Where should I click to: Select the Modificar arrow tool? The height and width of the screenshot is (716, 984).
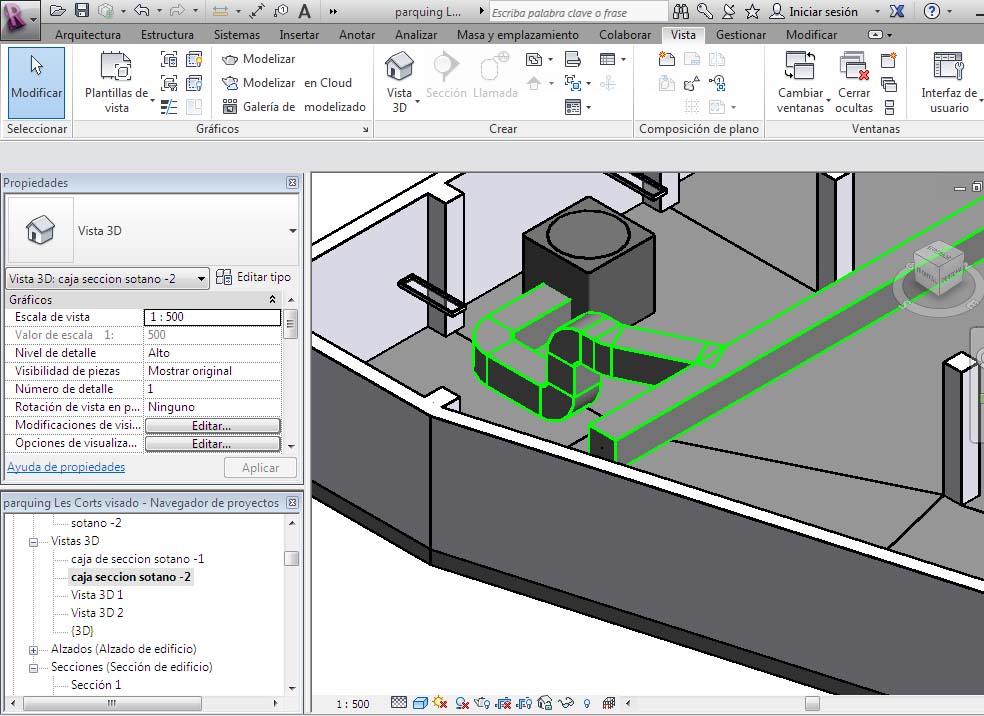click(x=36, y=78)
